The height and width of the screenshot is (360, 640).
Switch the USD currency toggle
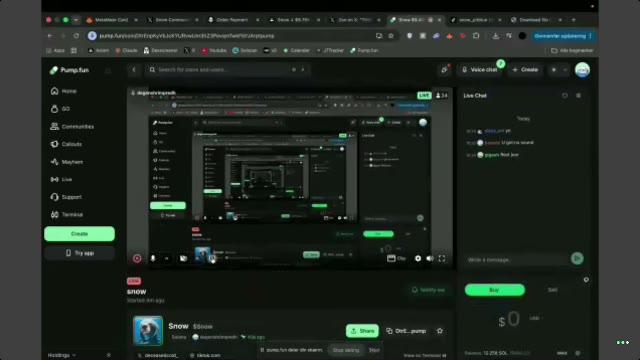click(x=536, y=318)
